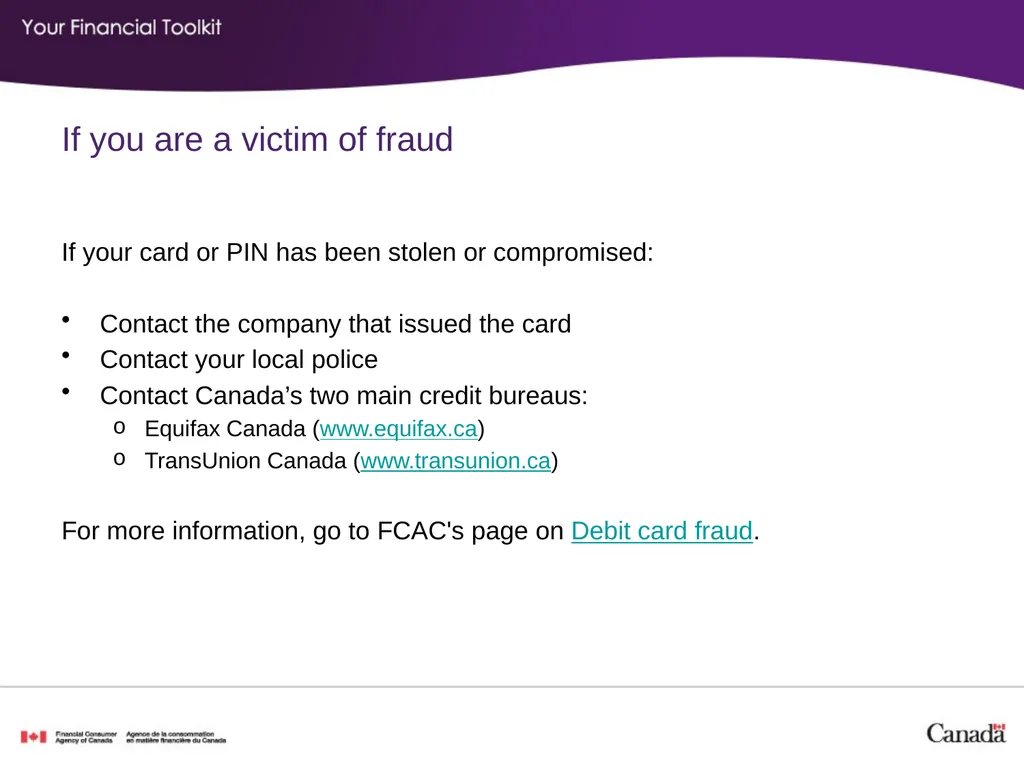The width and height of the screenshot is (1024, 768).
Task: Open the www.equifax.ca link
Action: 398,429
